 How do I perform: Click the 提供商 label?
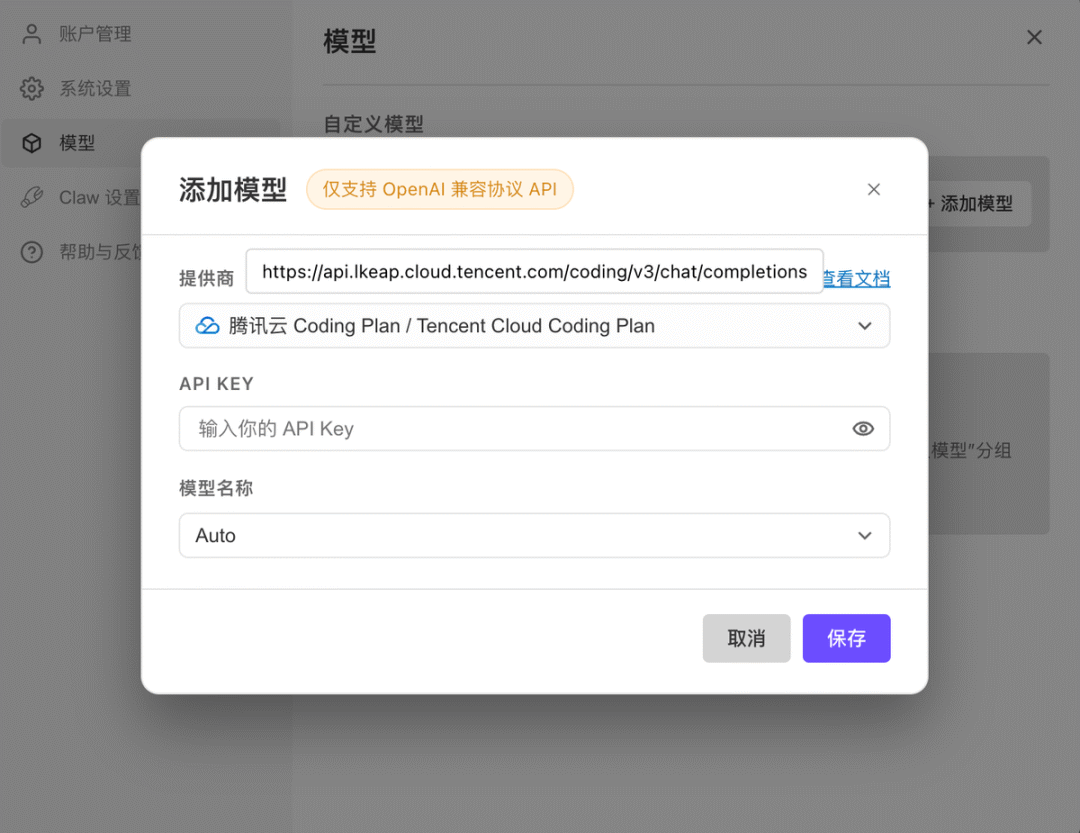pyautogui.click(x=207, y=278)
